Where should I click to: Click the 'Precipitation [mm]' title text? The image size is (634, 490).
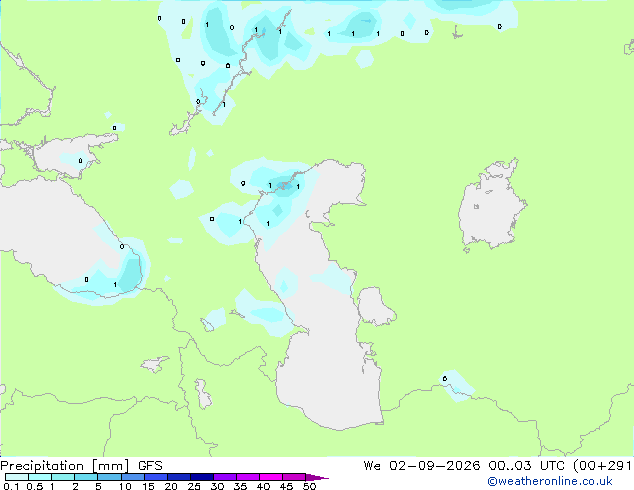64,466
